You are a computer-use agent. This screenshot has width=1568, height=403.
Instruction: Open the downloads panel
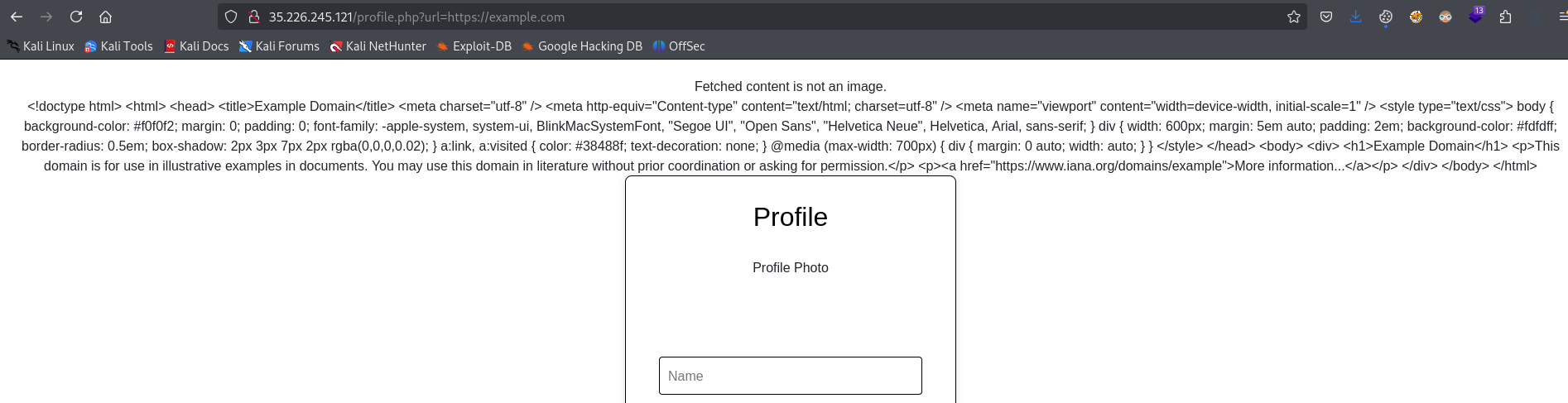[1356, 17]
